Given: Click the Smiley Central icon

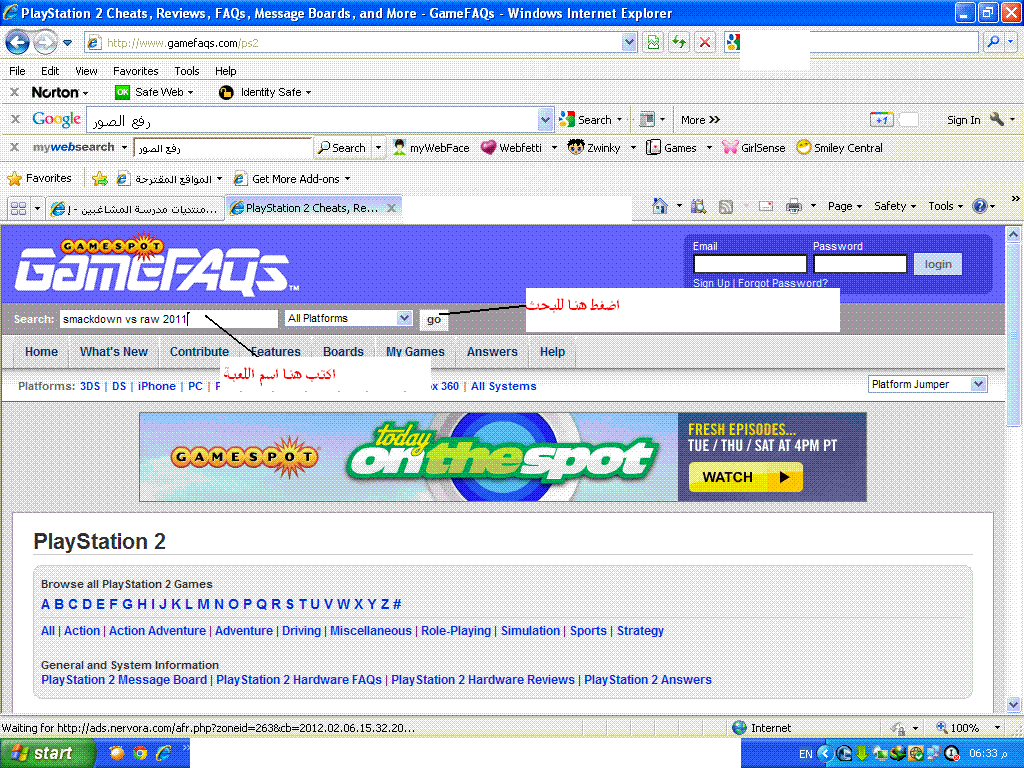Looking at the screenshot, I should click(803, 148).
